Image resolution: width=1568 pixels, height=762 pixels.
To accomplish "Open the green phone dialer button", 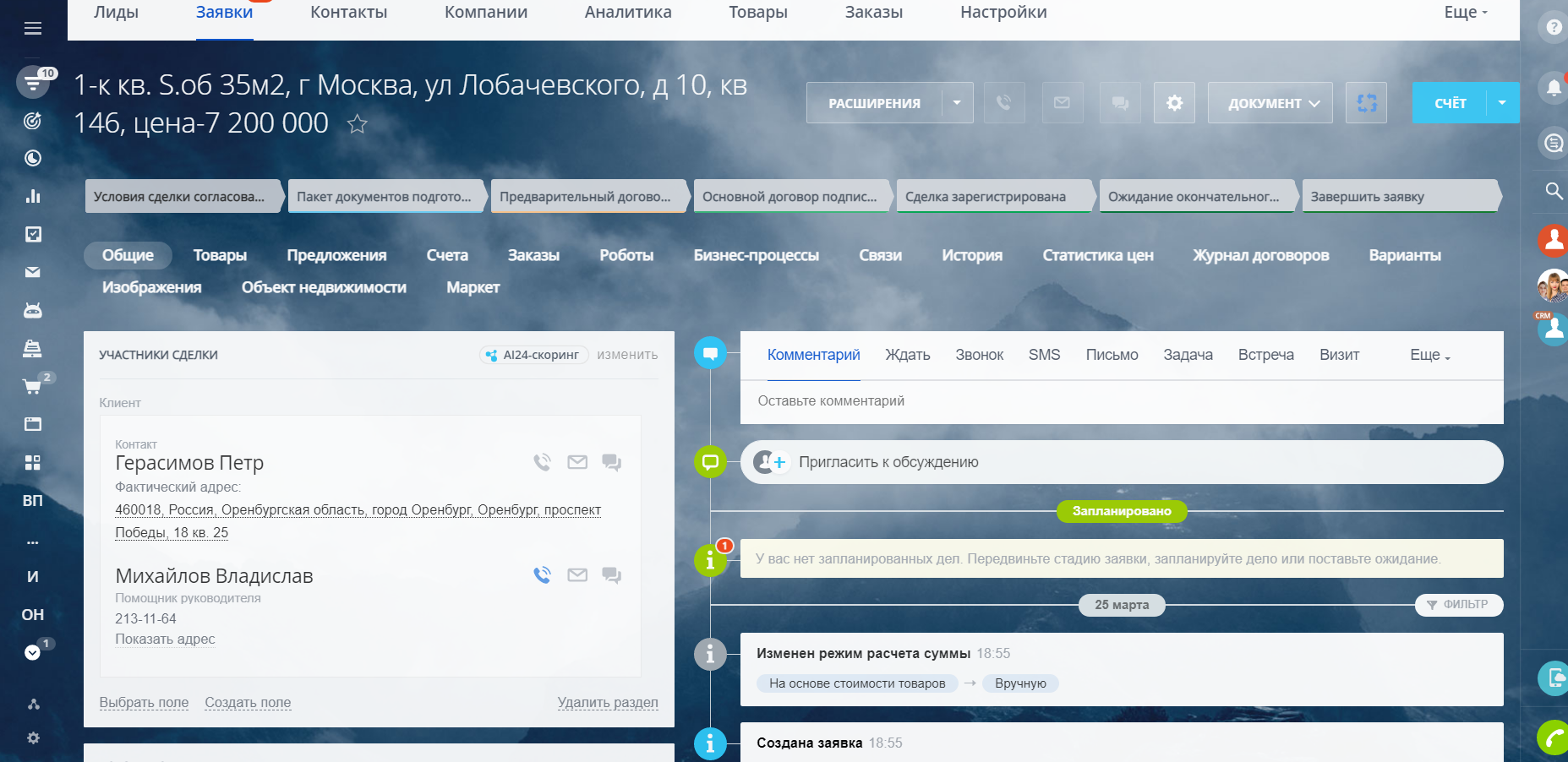I will 1554,737.
